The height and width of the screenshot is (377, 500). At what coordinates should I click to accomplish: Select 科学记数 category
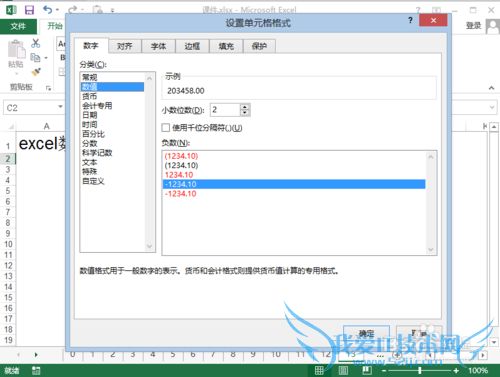pyautogui.click(x=112, y=153)
